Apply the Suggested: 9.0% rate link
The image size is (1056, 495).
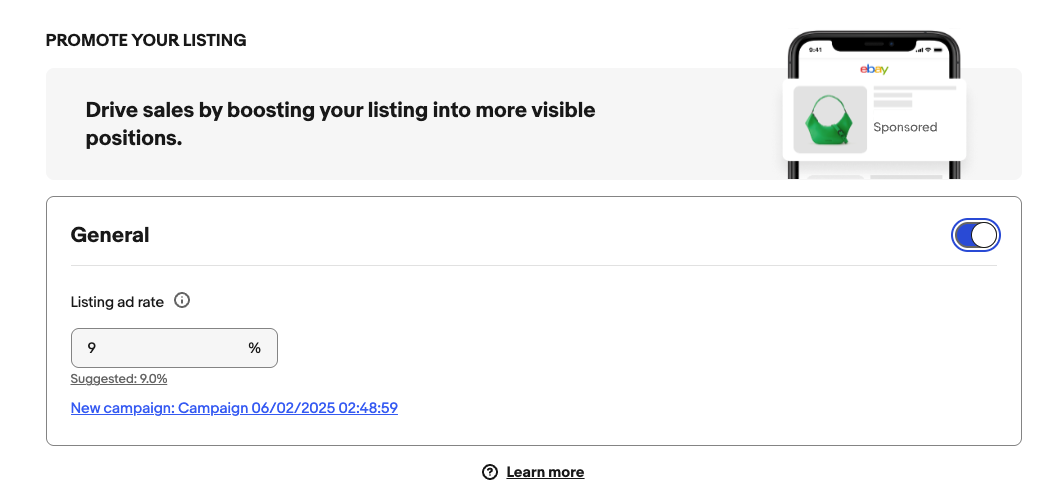[119, 378]
